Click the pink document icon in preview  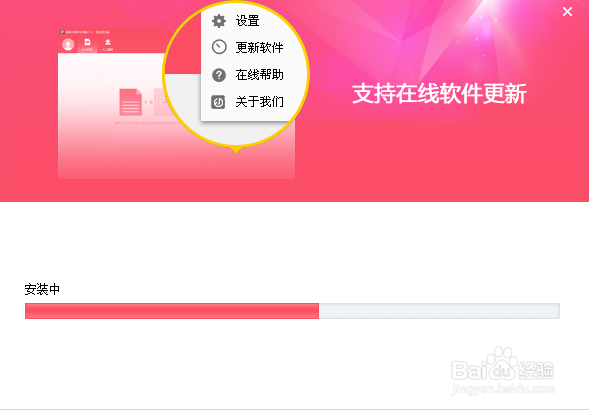click(x=130, y=102)
